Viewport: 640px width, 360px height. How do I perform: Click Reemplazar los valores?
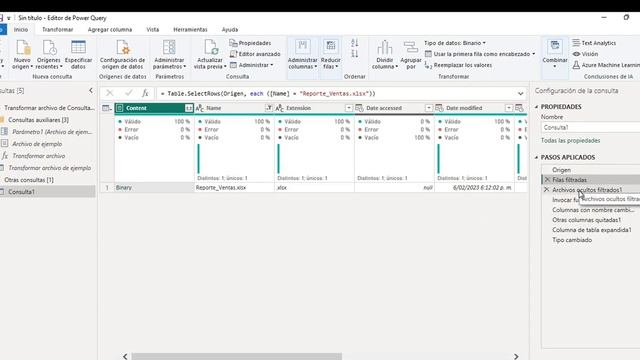458,65
